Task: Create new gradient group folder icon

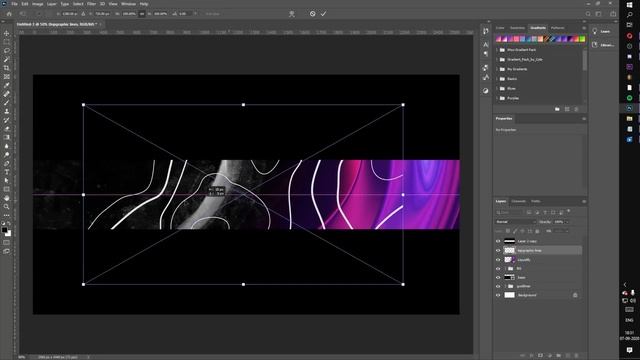Action: [557, 109]
